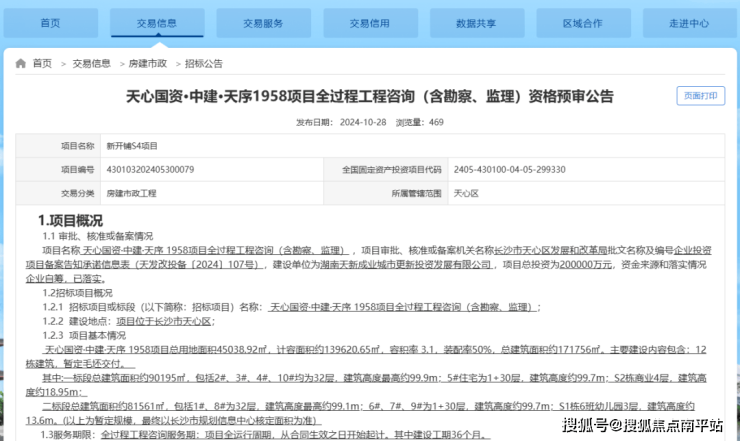This screenshot has width=740, height=441.
Task: Select the project number 430103202405300079
Action: (150, 170)
